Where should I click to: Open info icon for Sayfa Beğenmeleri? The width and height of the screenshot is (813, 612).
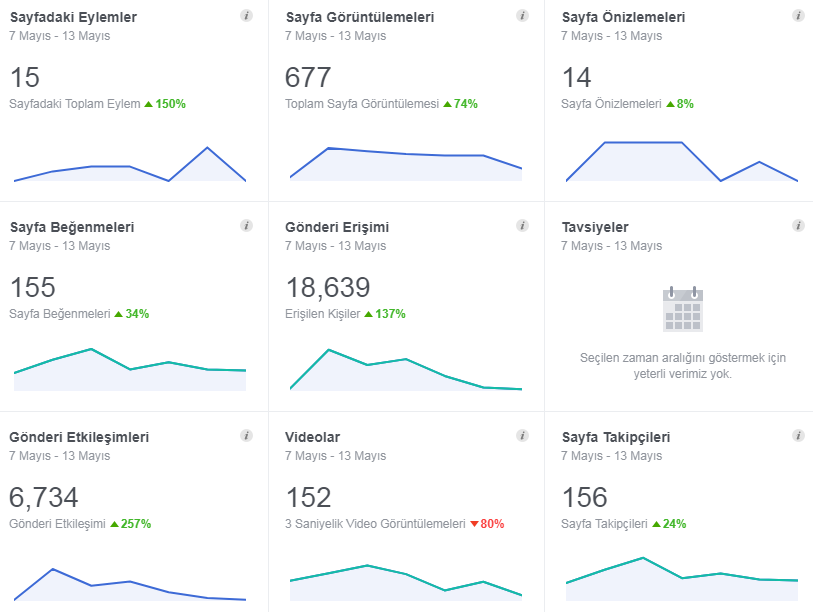pos(246,226)
